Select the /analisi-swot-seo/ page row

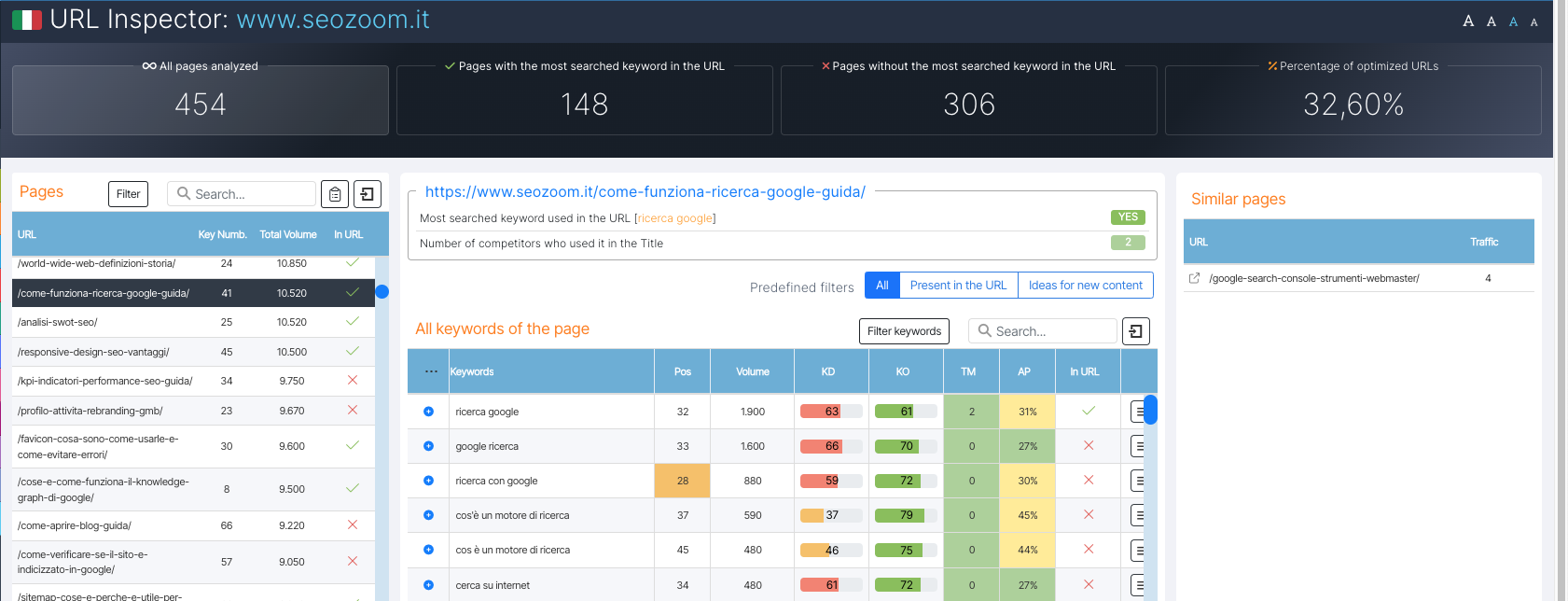tap(194, 322)
